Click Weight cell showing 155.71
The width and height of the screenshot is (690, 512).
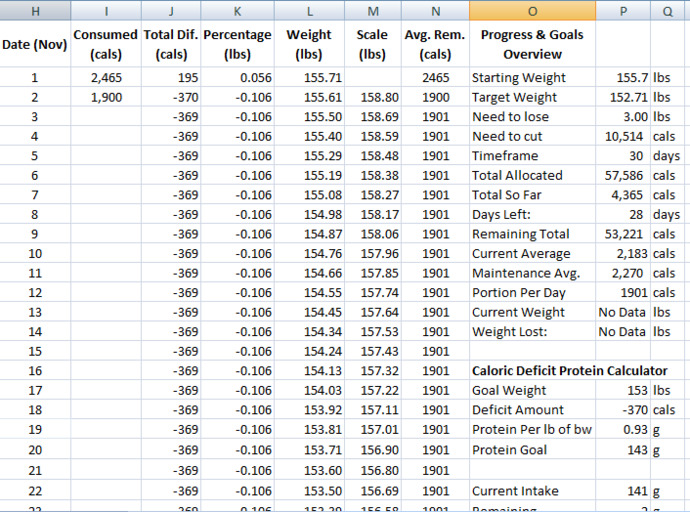(309, 77)
